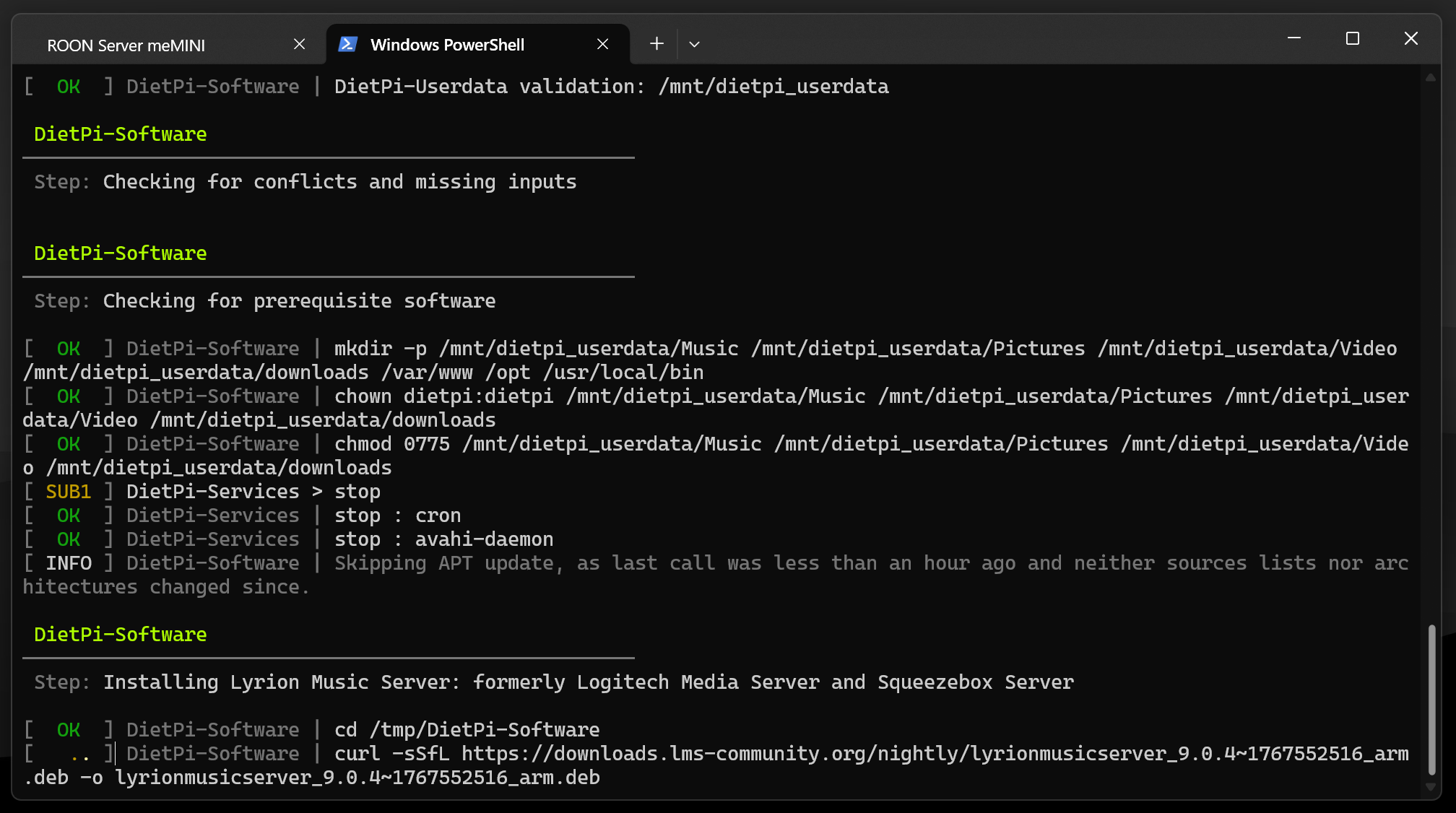1456x813 pixels.
Task: Click the /mnt/dietpi_userdata validation path text
Action: pos(773,87)
